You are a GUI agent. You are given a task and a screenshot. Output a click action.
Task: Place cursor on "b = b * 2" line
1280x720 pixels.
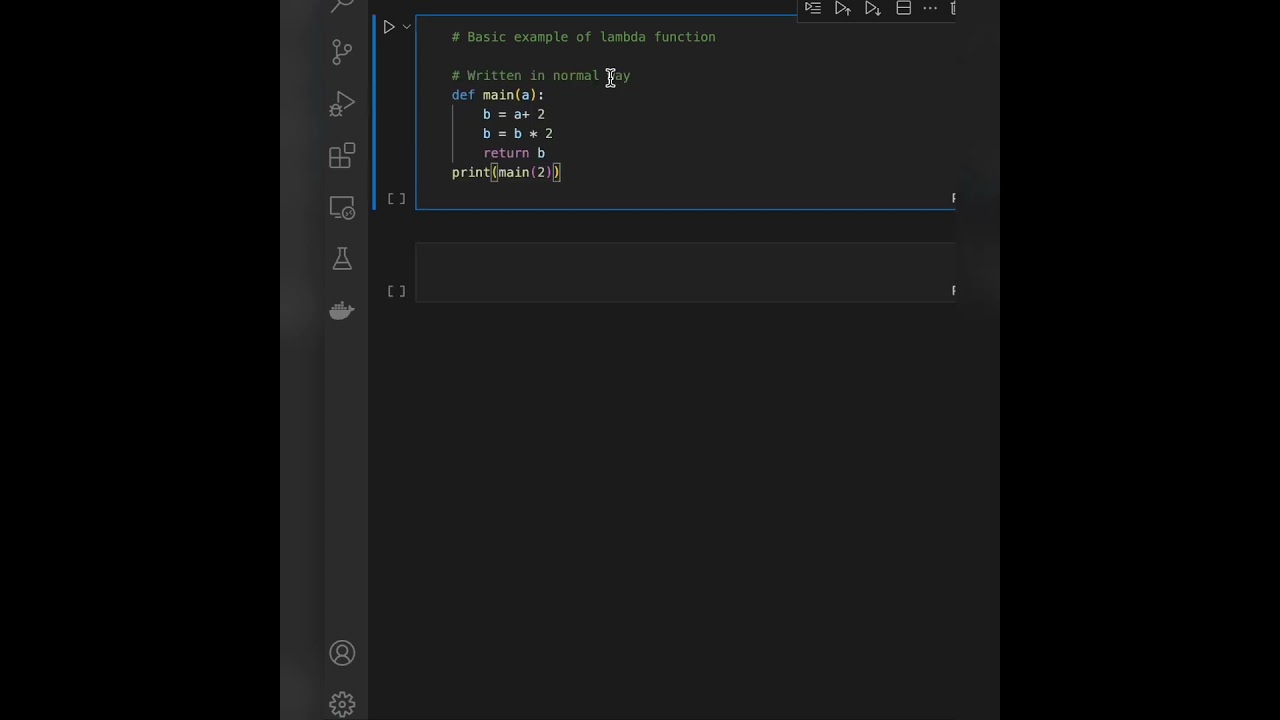[x=518, y=134]
